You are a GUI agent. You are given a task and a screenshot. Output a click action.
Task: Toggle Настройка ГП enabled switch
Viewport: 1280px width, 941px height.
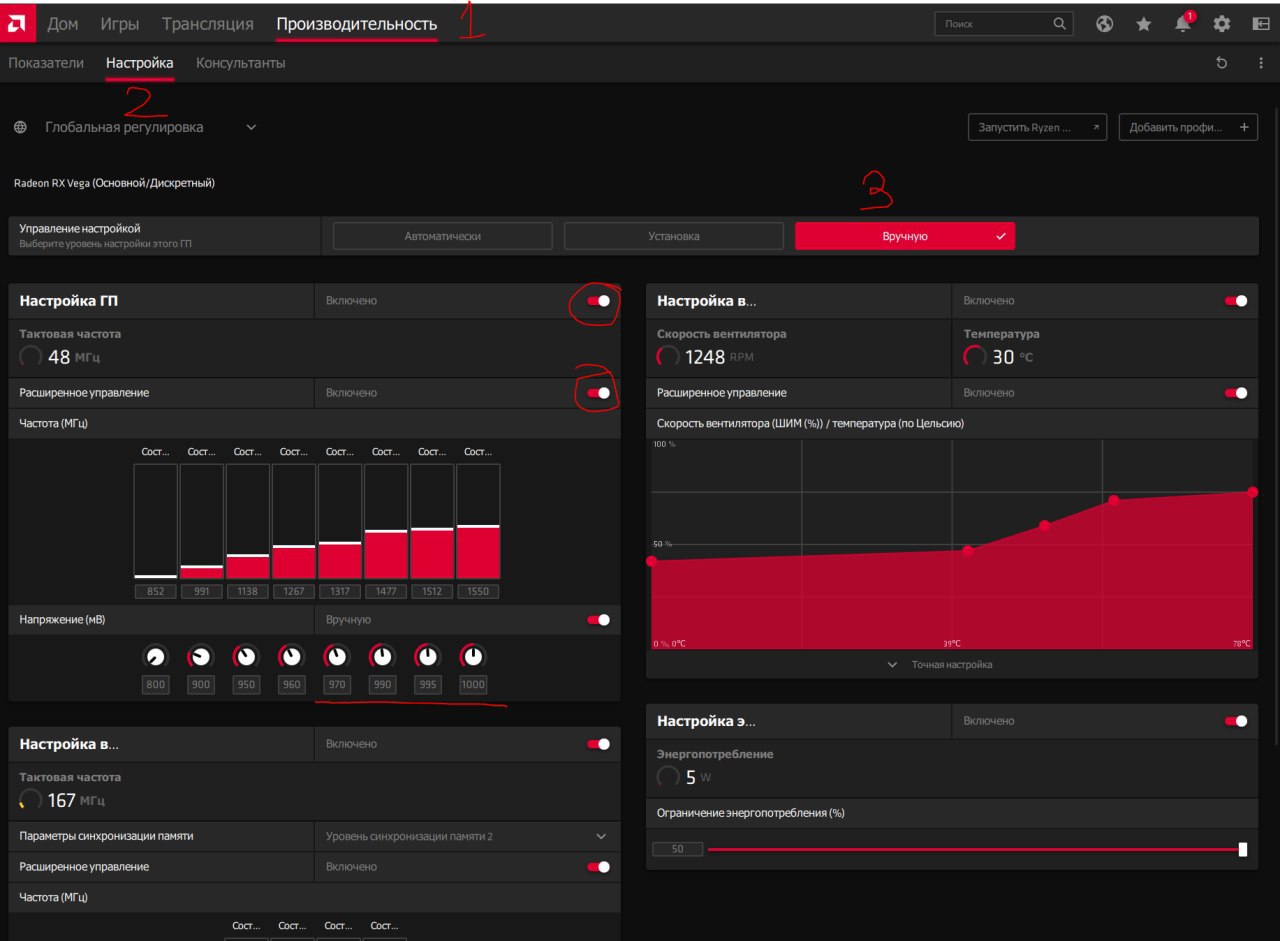(x=598, y=300)
